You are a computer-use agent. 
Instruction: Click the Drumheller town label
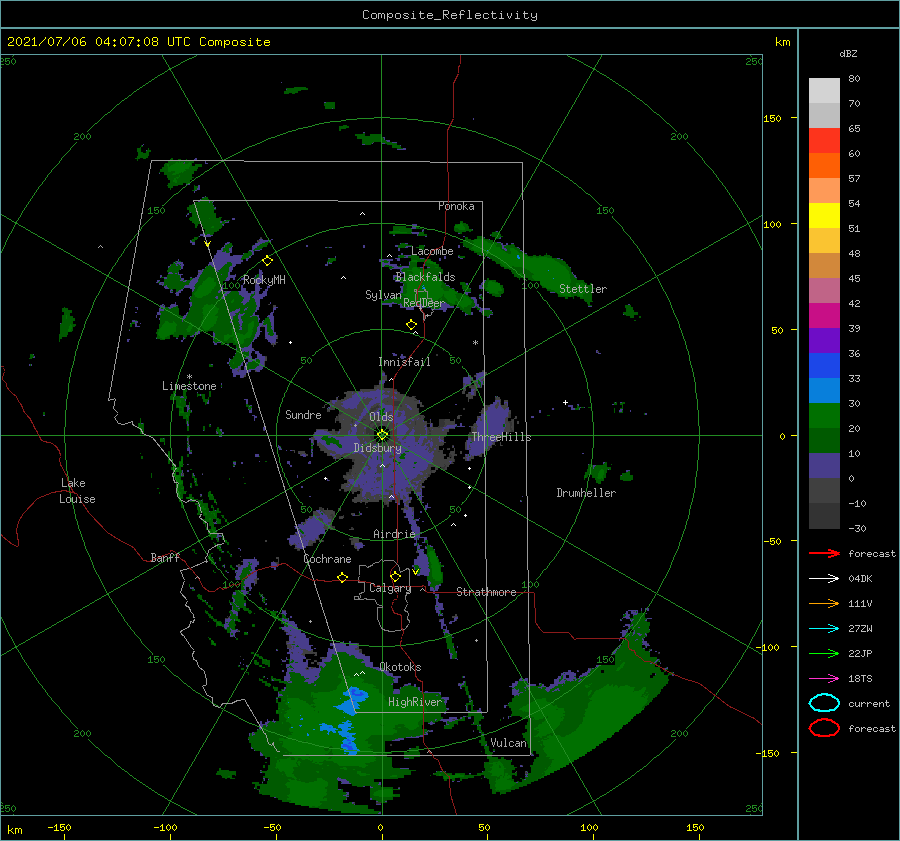tap(586, 493)
